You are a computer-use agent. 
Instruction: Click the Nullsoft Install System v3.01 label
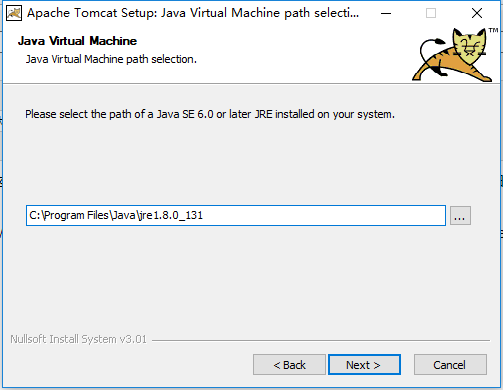click(x=78, y=339)
